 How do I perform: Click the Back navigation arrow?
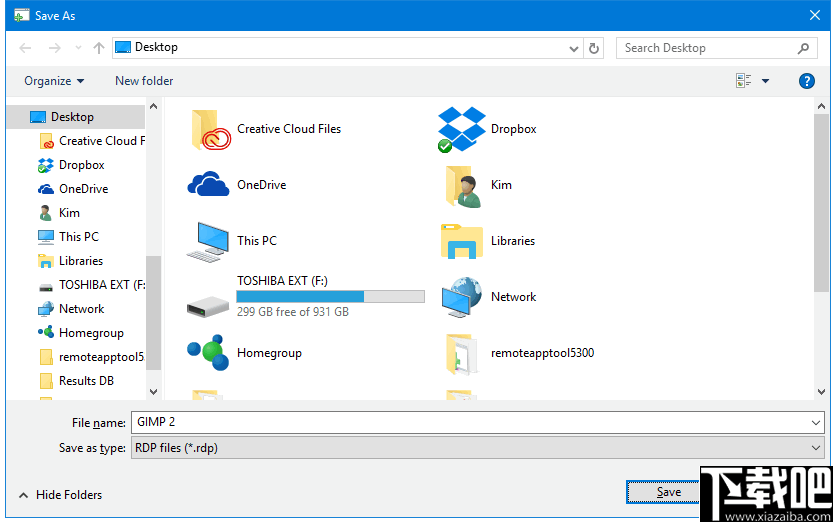(x=25, y=48)
